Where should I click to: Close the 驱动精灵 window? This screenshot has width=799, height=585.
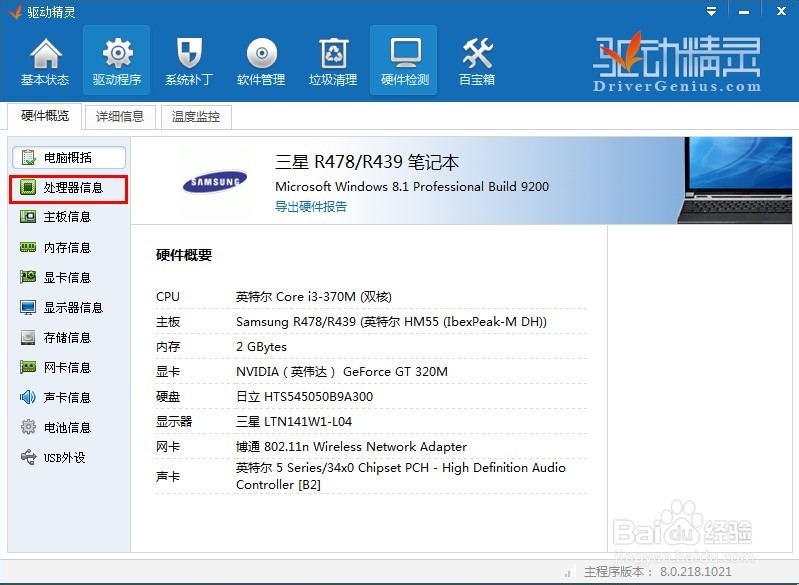click(x=781, y=11)
